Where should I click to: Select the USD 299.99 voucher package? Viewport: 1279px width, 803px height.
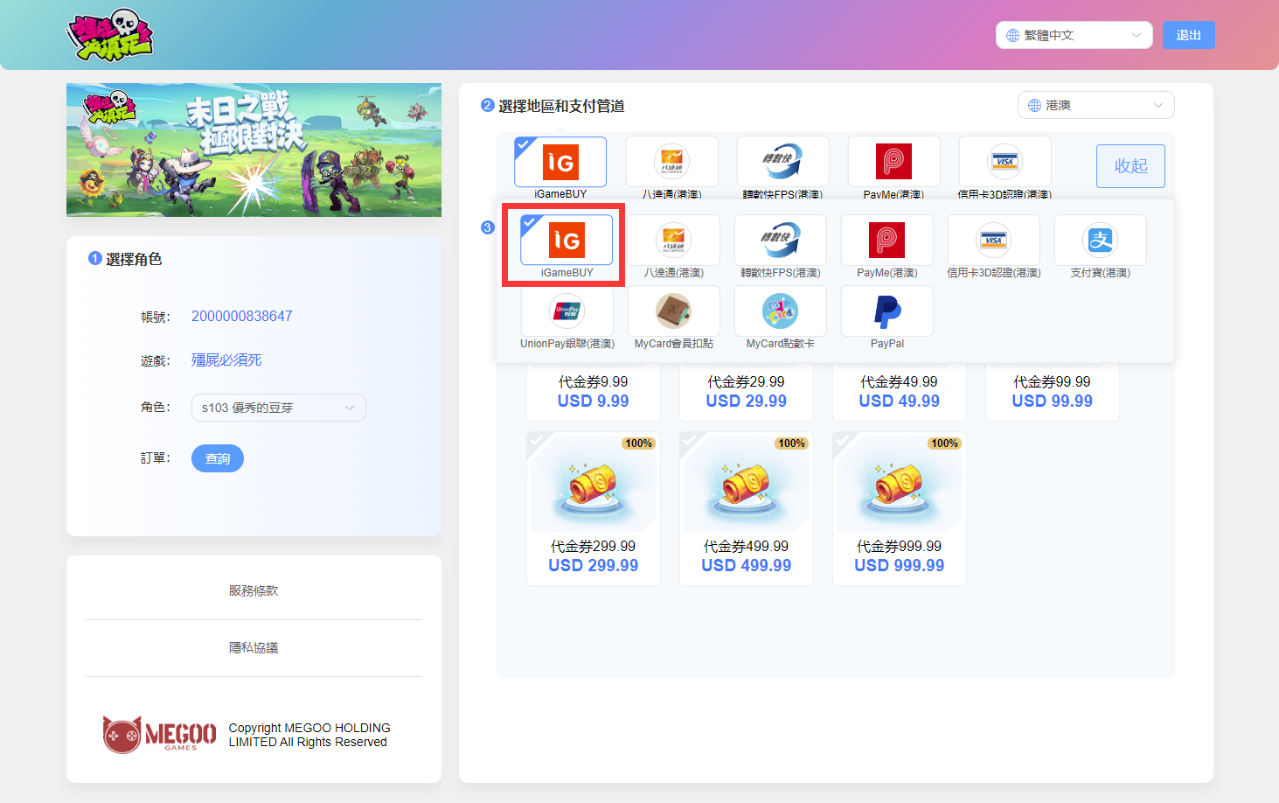tap(593, 508)
